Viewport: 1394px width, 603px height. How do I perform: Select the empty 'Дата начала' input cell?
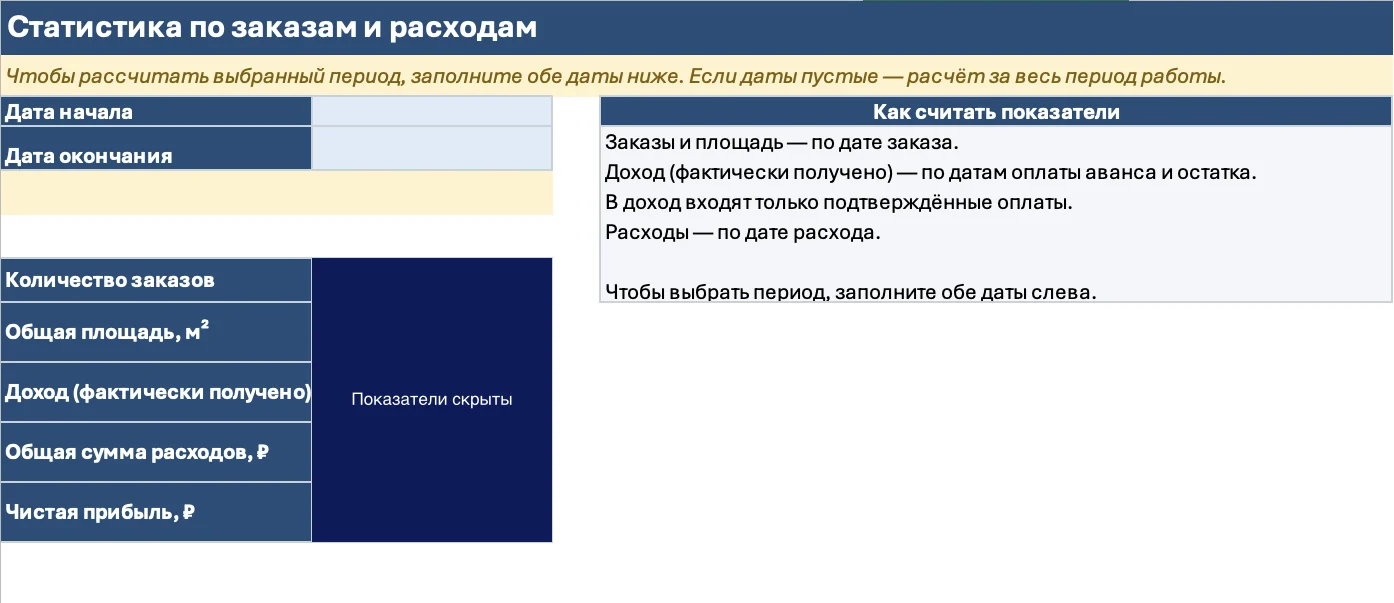point(432,111)
